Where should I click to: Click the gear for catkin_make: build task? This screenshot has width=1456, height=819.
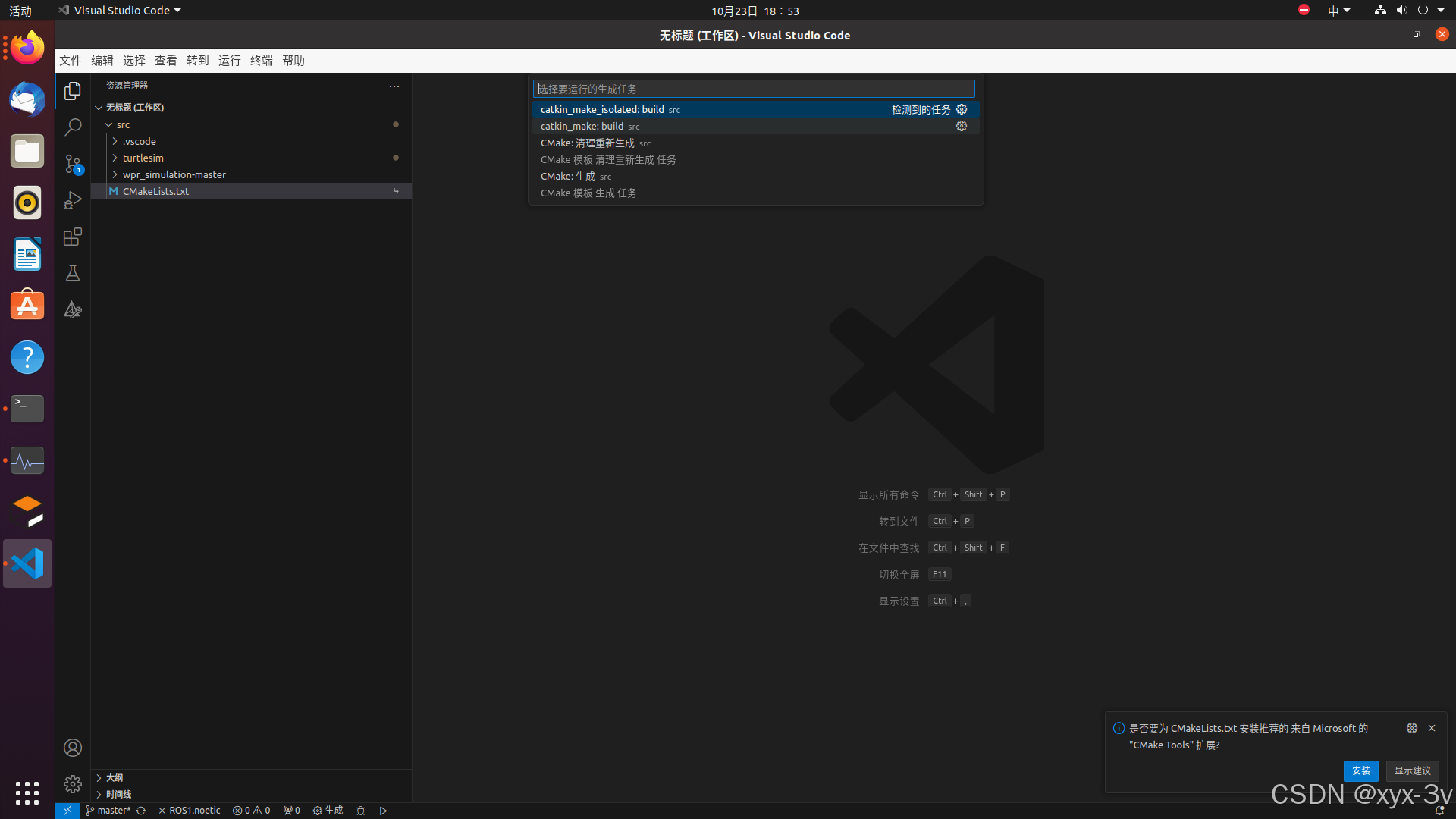(x=962, y=126)
